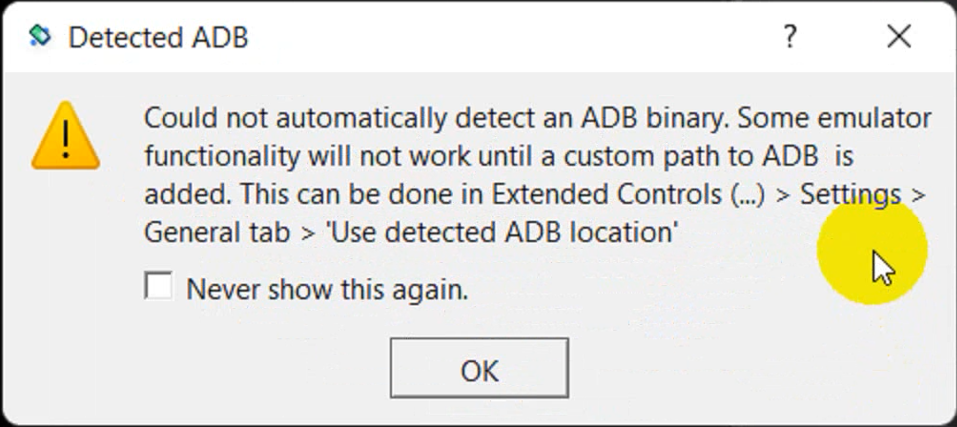957x427 pixels.
Task: Click the 'Use detected ADB location' quoted text
Action: [503, 233]
